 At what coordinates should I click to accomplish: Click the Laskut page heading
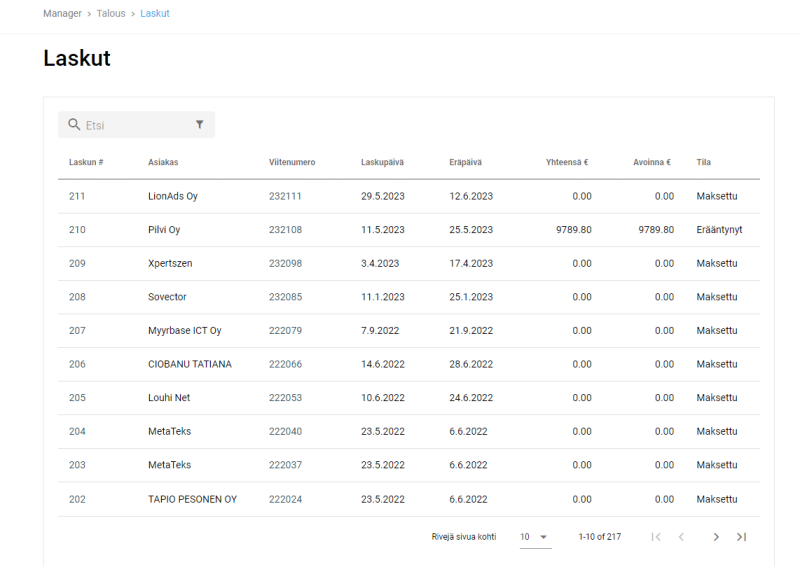coord(77,58)
